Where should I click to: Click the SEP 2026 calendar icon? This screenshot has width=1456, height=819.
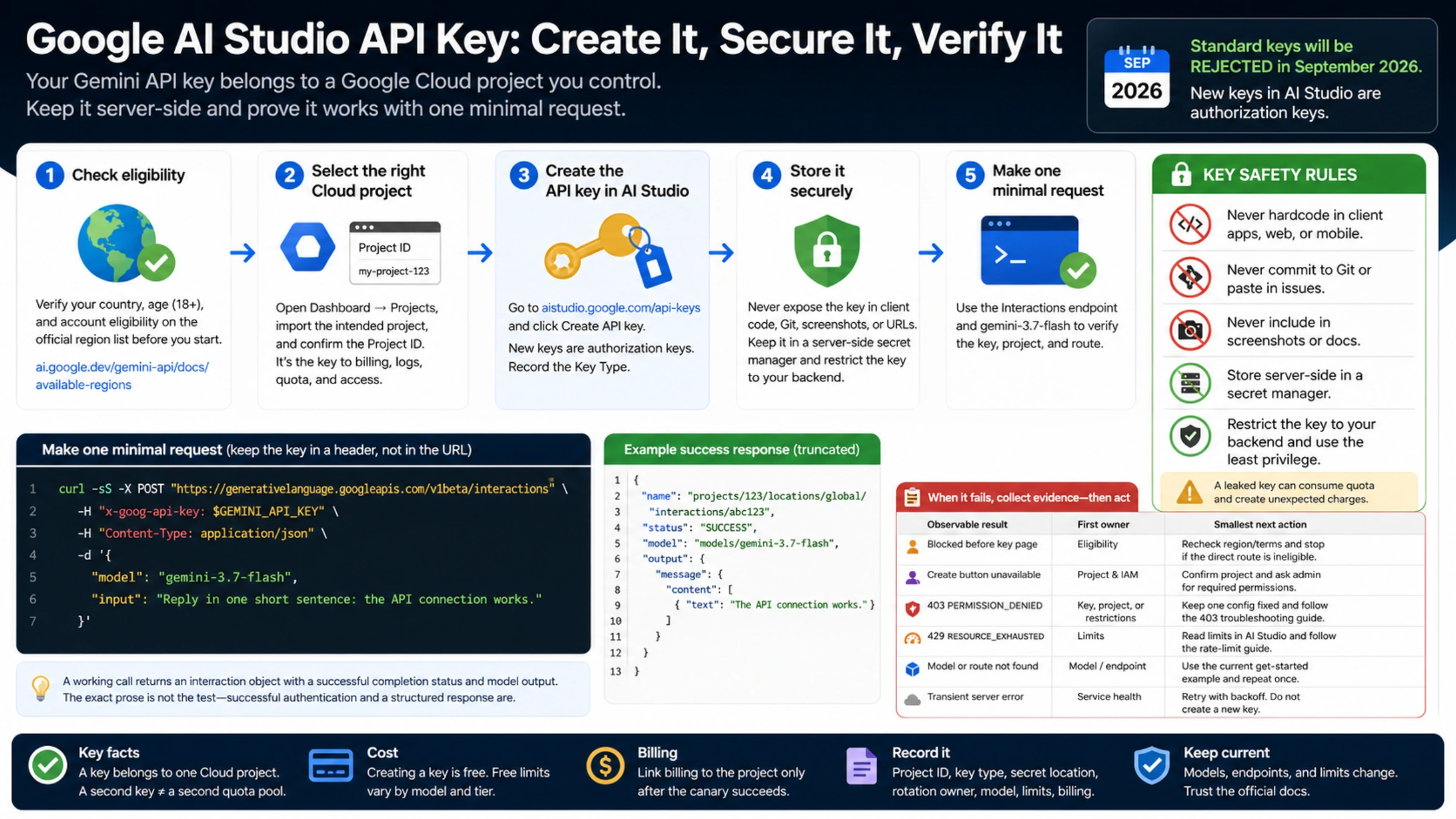tap(1136, 77)
